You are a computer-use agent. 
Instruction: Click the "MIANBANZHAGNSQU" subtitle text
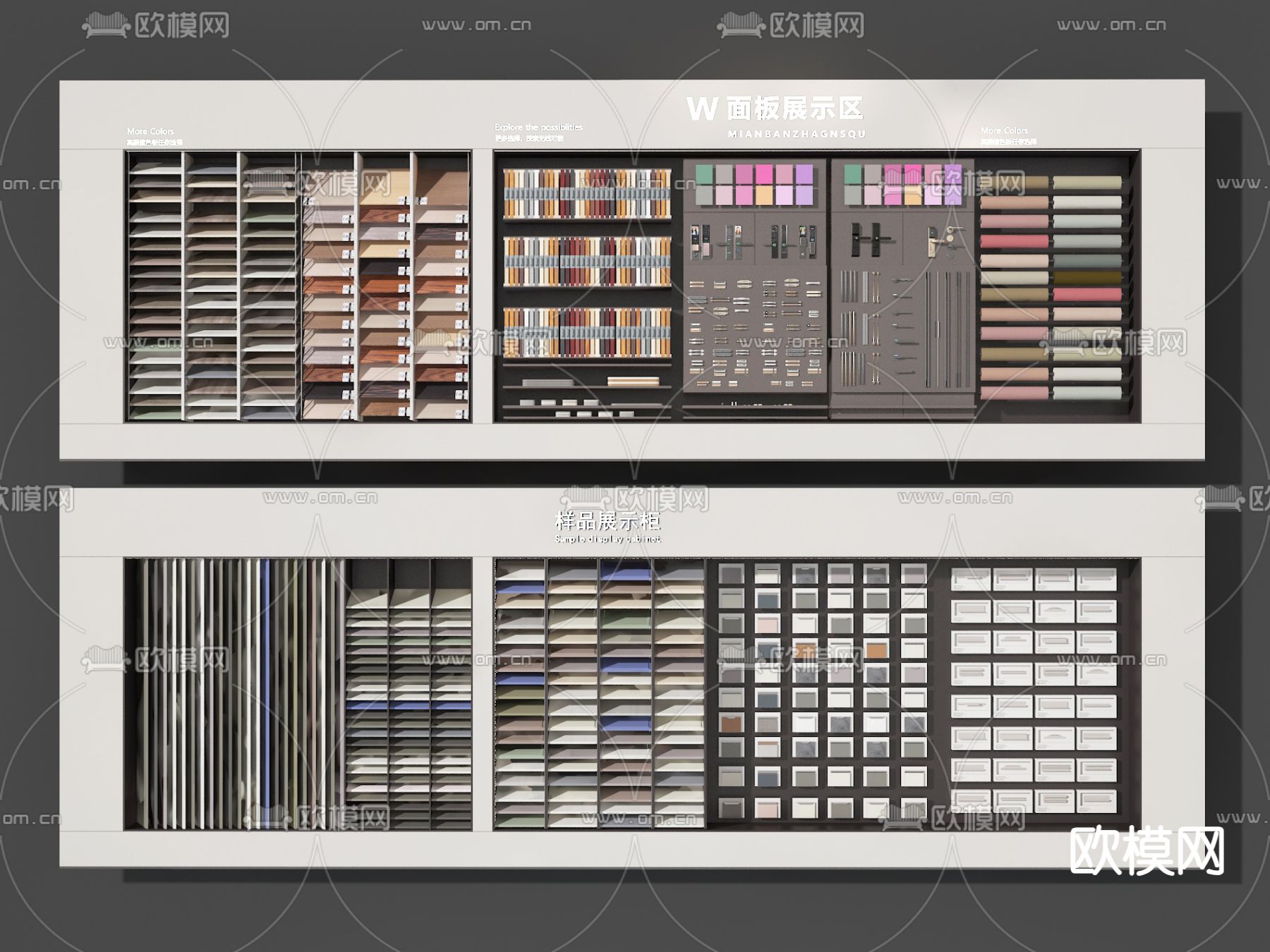797,134
